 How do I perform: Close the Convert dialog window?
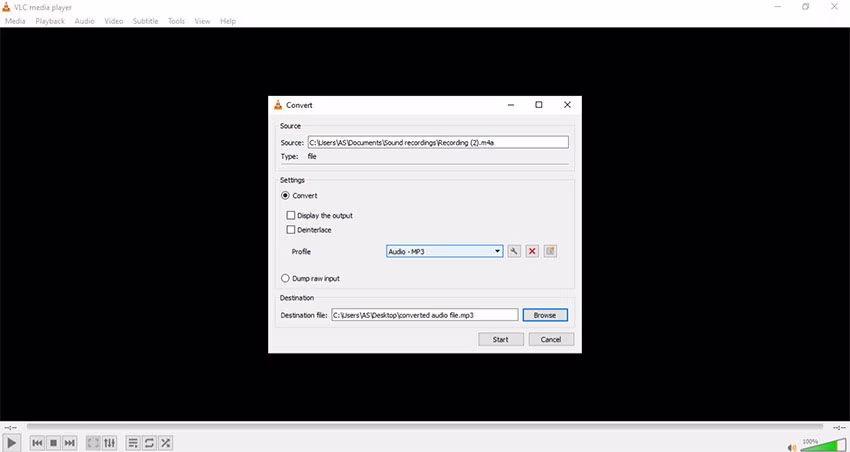[567, 105]
